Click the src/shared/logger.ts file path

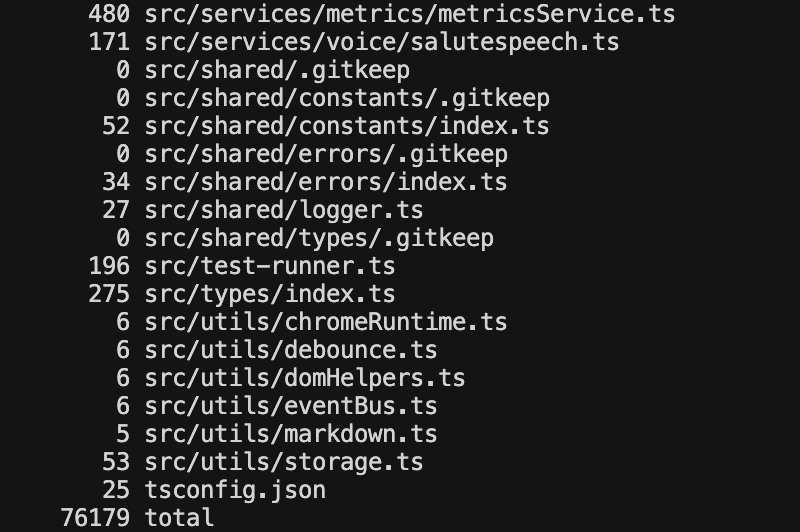tap(283, 210)
